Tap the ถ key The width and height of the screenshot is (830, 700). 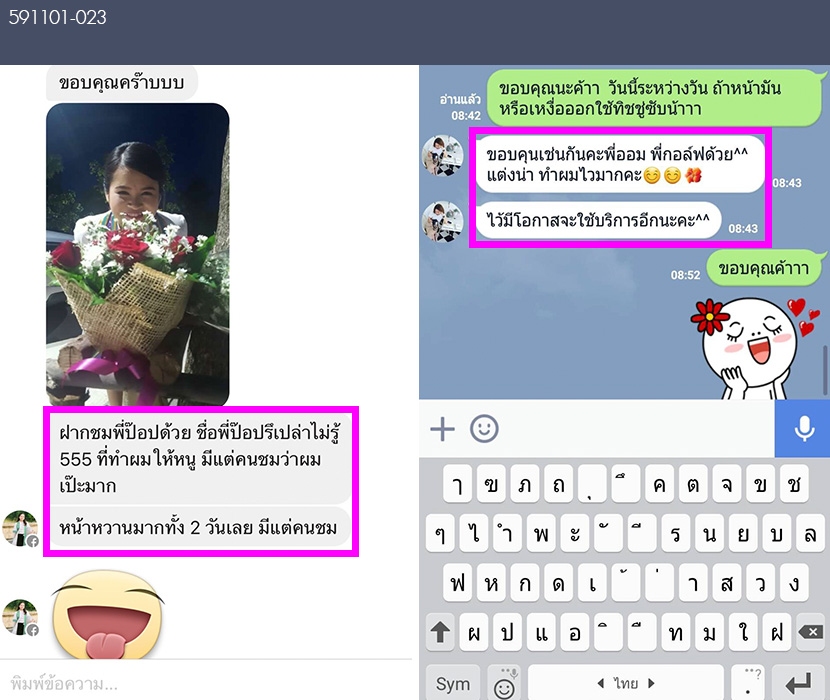pos(558,483)
